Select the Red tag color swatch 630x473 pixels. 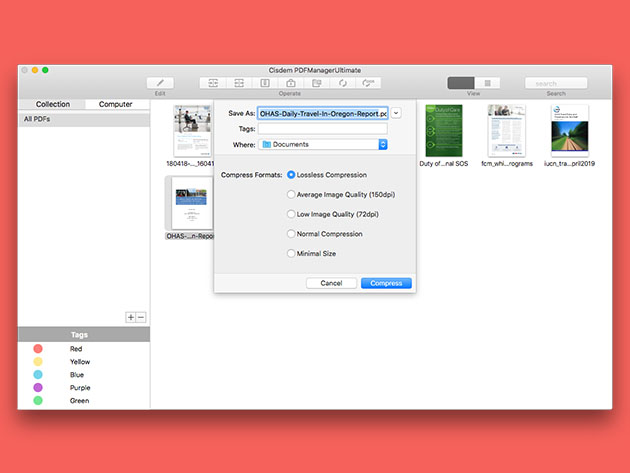coord(37,349)
